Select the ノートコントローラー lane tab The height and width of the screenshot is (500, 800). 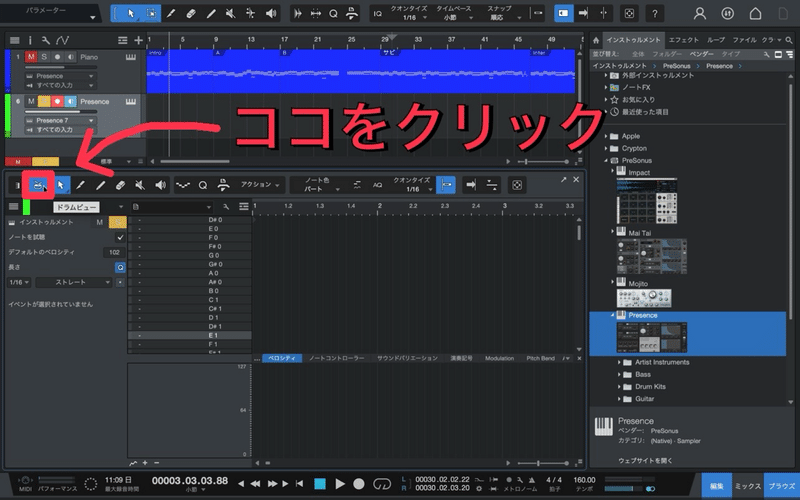pyautogui.click(x=336, y=358)
